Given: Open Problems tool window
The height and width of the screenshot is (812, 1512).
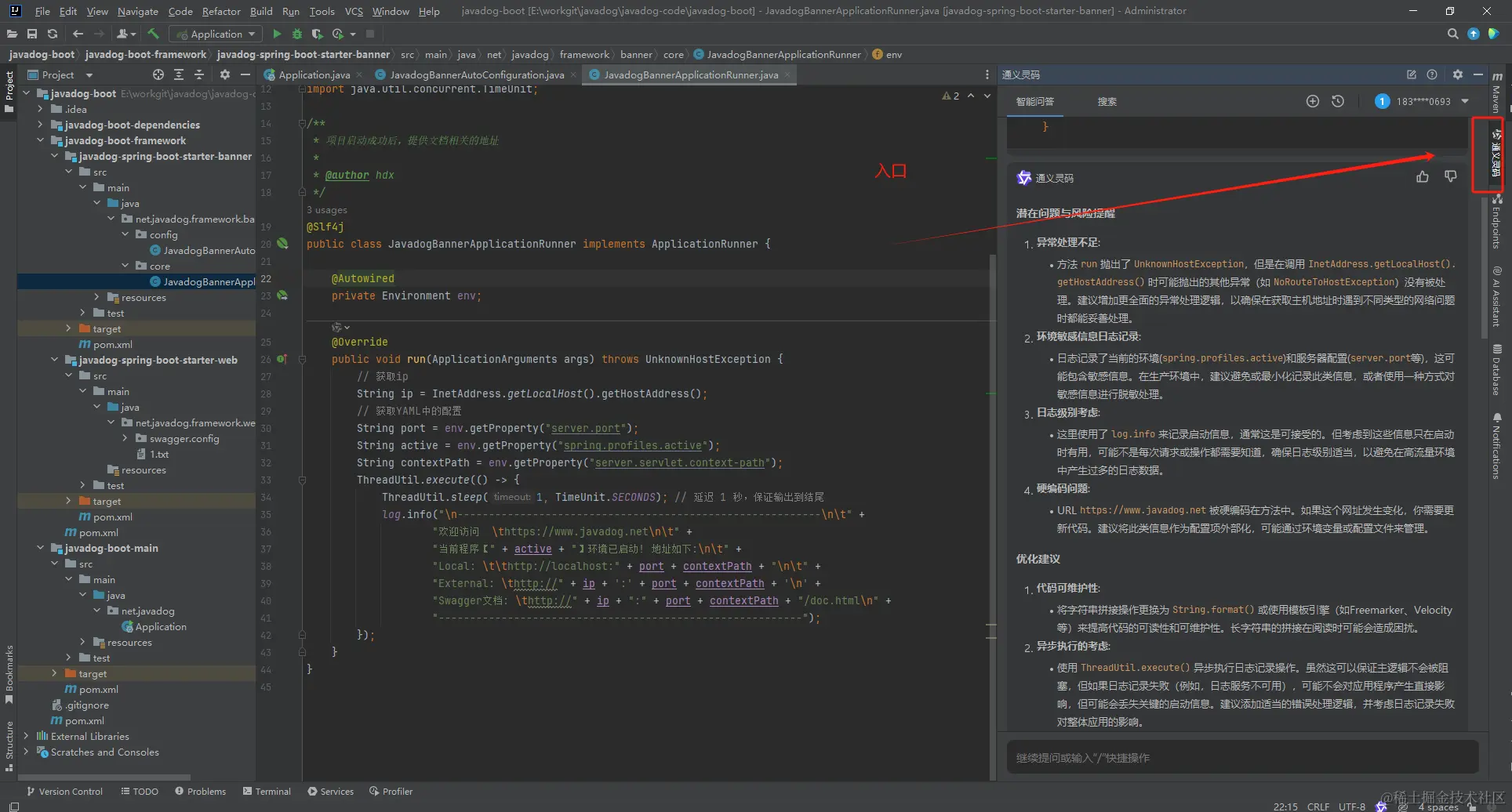Looking at the screenshot, I should 200,791.
